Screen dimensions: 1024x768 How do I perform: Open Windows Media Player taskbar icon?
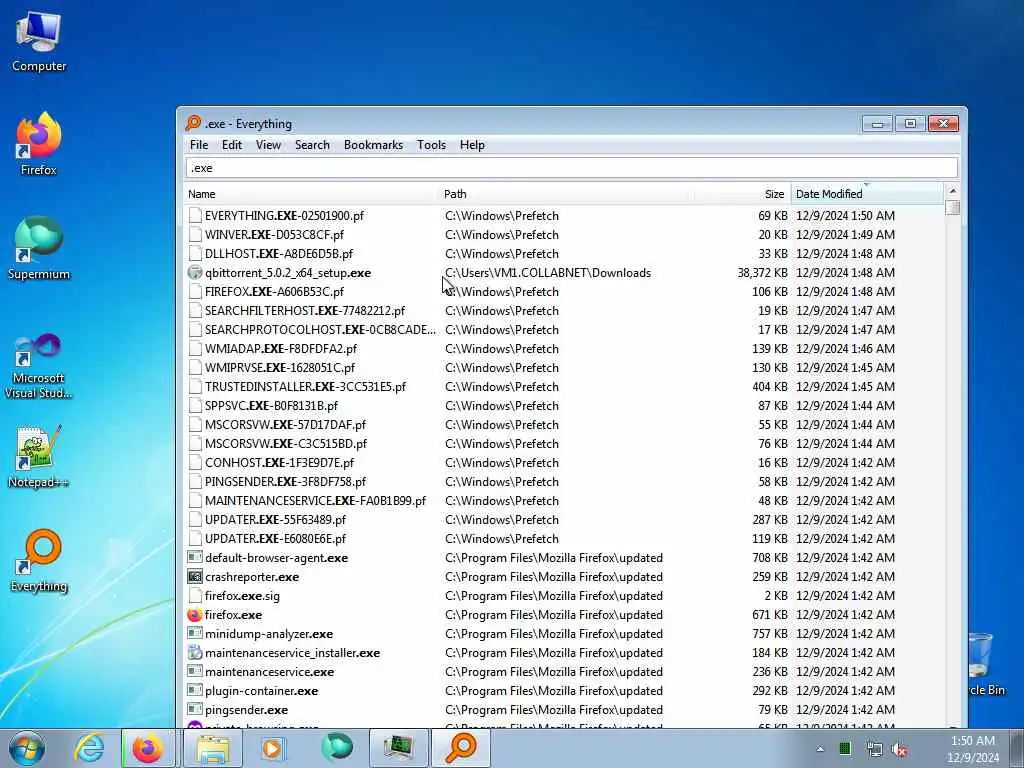(x=272, y=748)
